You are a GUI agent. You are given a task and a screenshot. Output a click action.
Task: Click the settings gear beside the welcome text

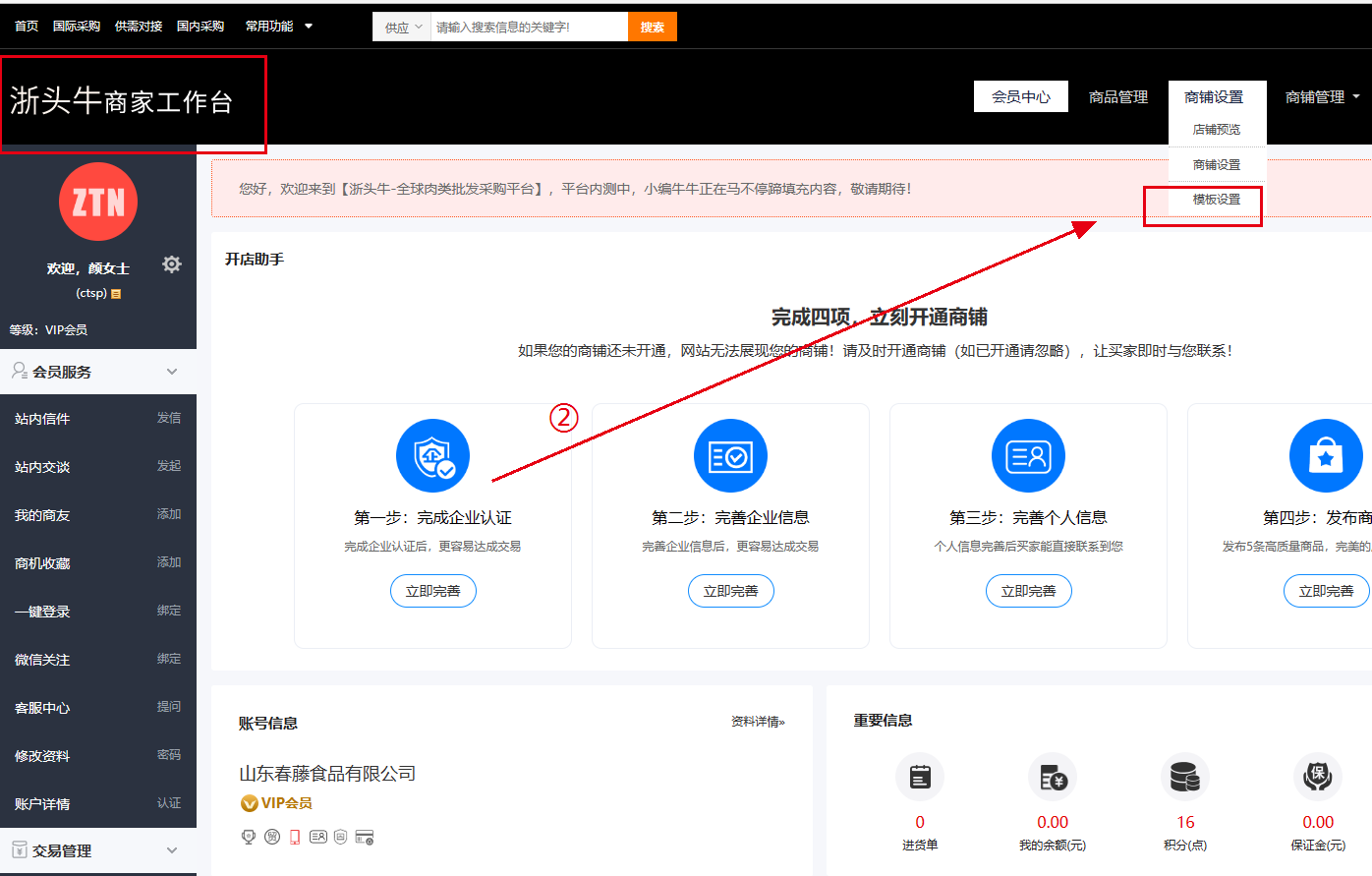click(x=172, y=264)
